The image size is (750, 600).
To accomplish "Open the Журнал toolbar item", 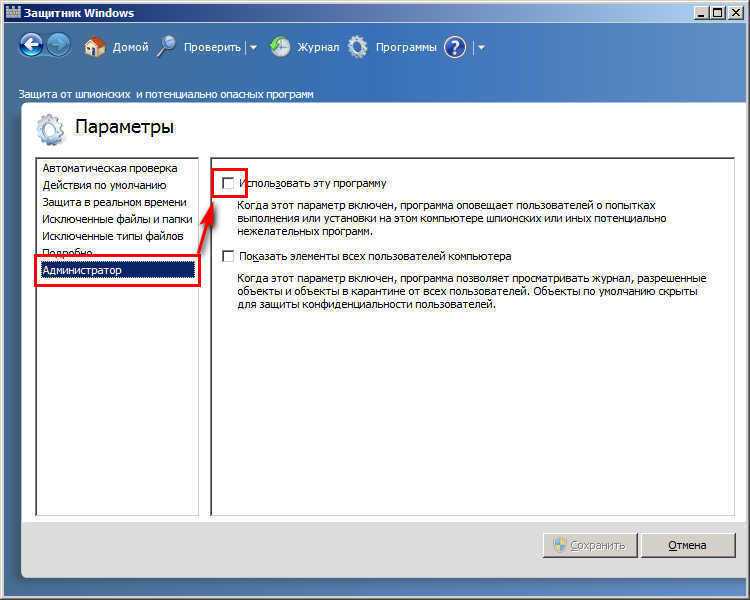I will click(318, 47).
